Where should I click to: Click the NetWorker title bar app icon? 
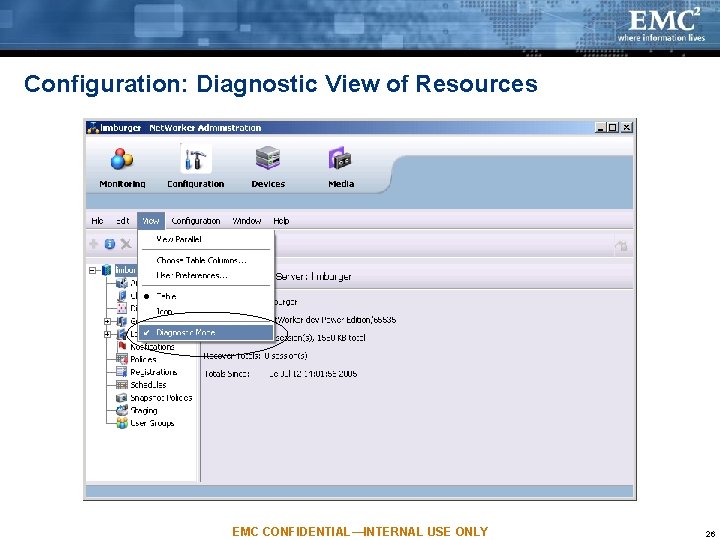point(93,128)
